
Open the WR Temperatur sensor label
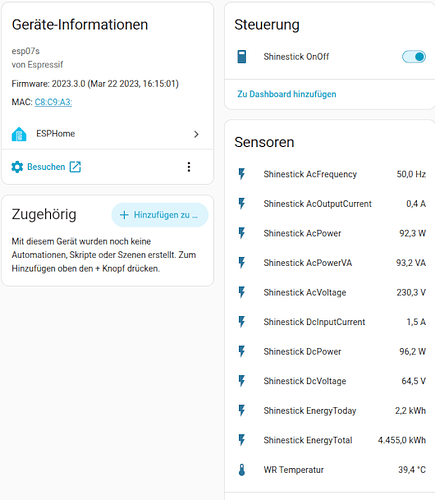(x=293, y=470)
